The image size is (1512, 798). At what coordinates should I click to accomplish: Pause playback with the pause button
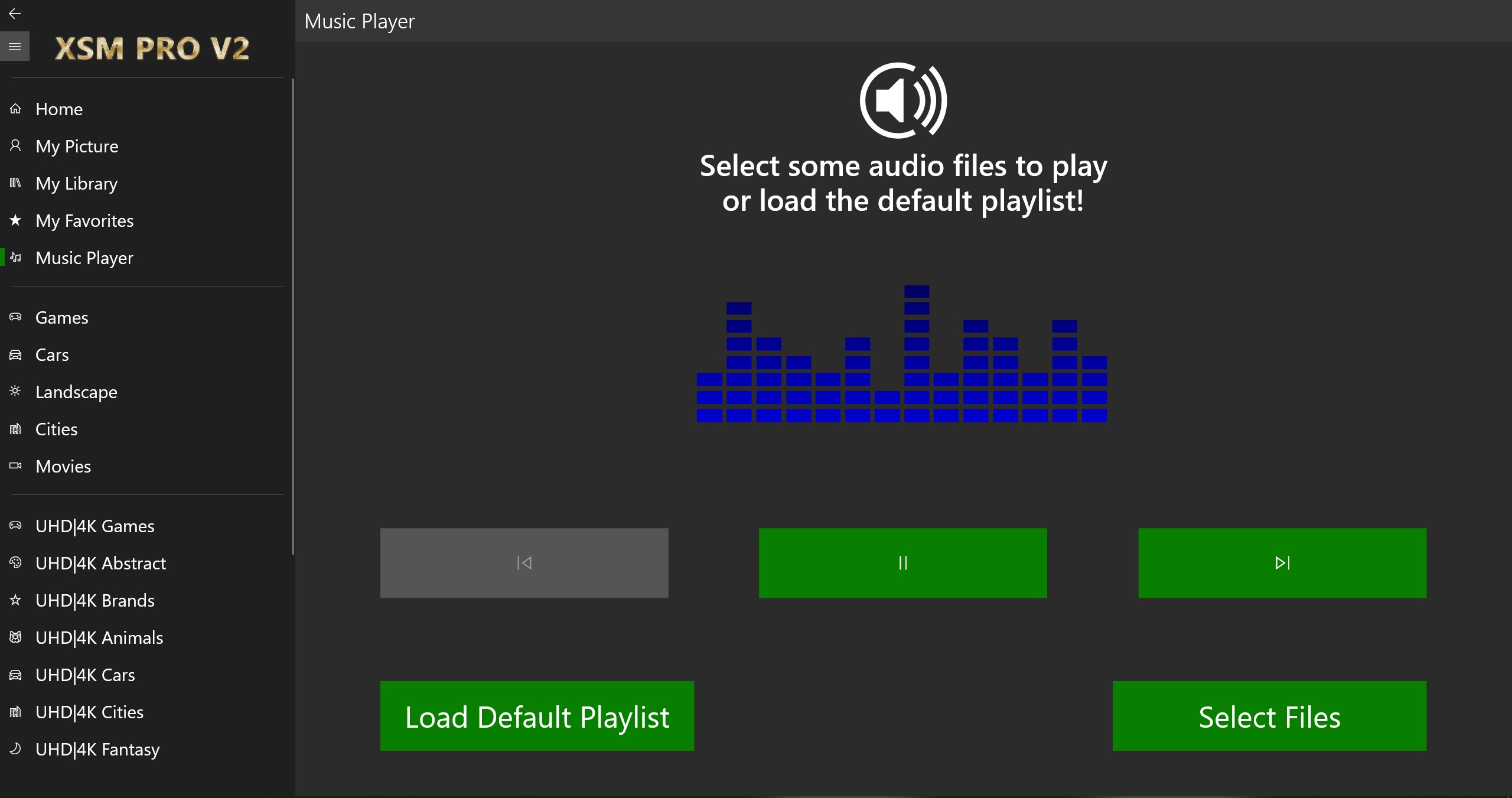(x=902, y=563)
